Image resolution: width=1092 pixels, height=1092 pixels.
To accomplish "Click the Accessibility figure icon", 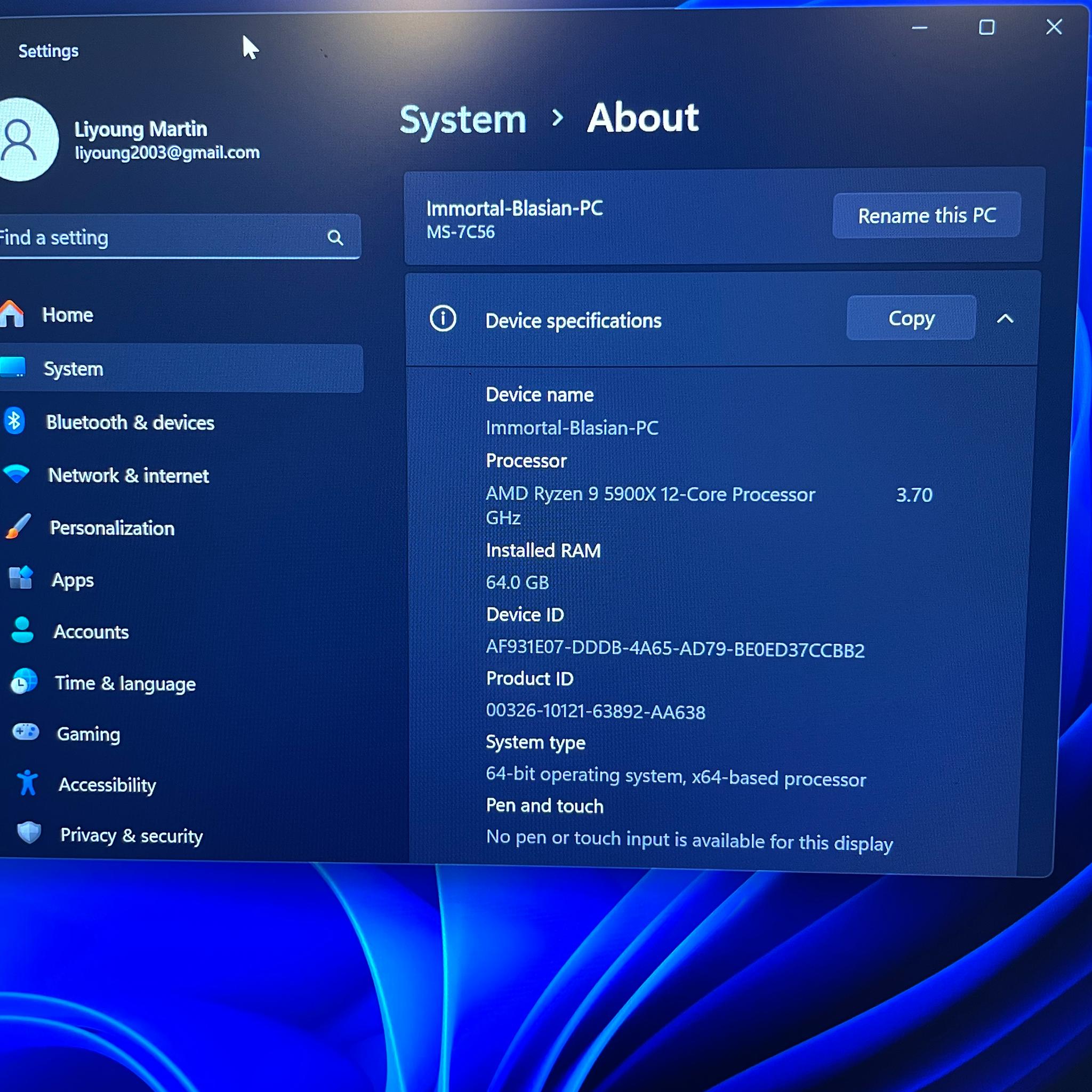I will pos(27,783).
